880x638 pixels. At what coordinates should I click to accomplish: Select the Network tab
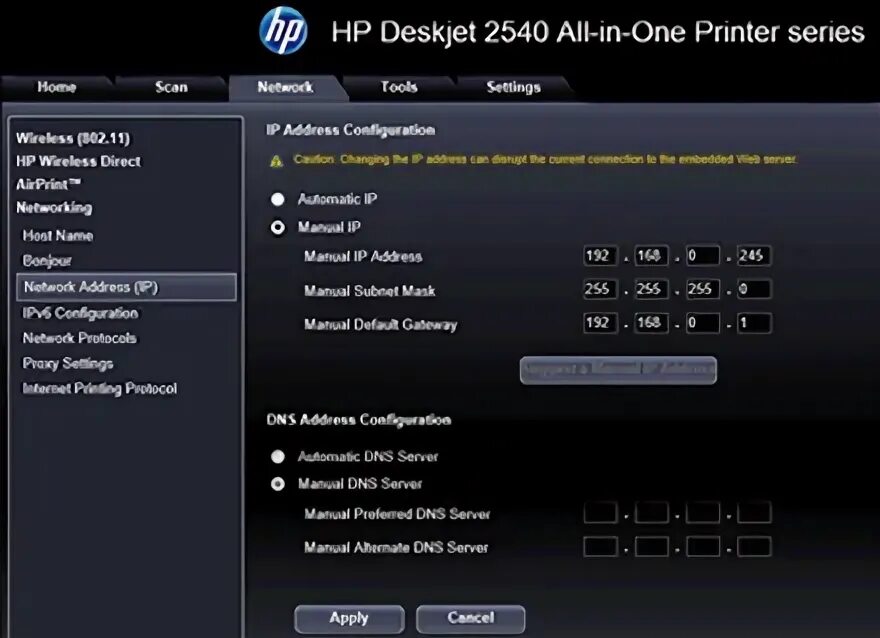coord(285,87)
